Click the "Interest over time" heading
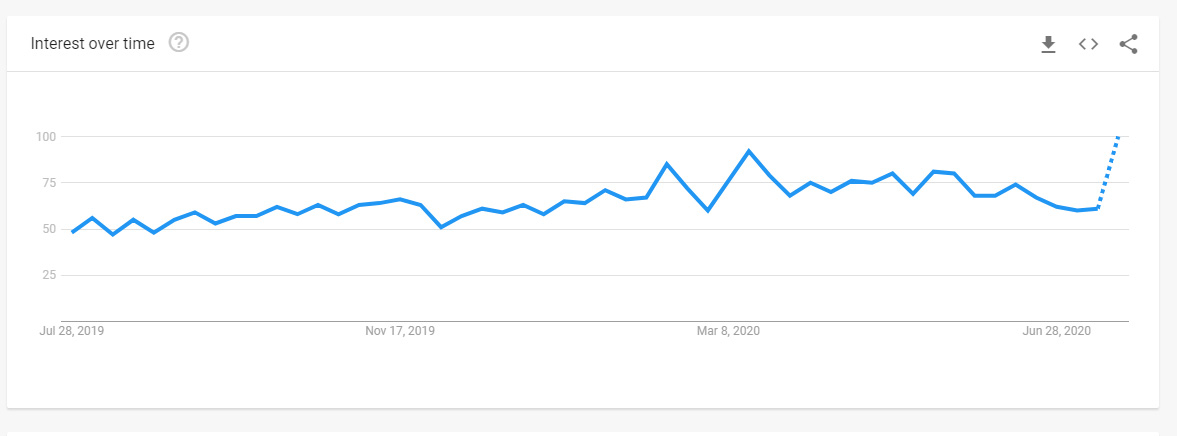 pos(92,44)
